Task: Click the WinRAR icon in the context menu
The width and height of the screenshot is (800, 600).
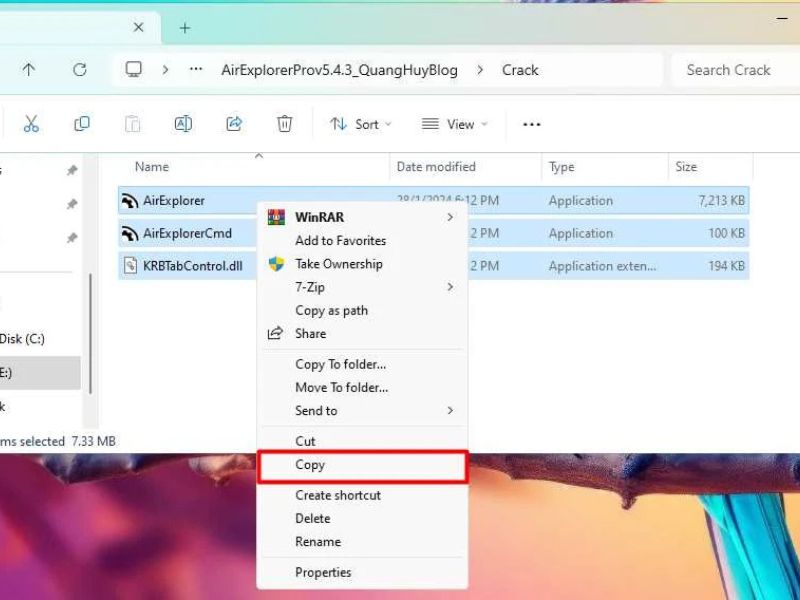Action: [x=276, y=217]
